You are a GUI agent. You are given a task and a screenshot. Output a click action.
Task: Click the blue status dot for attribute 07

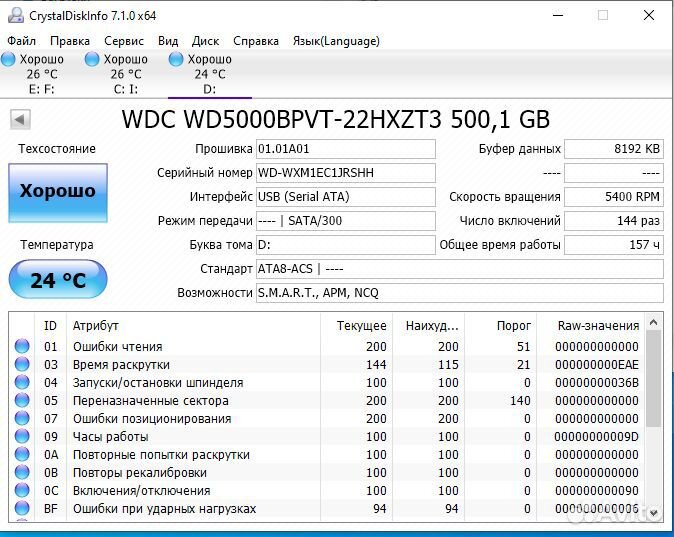coord(22,418)
